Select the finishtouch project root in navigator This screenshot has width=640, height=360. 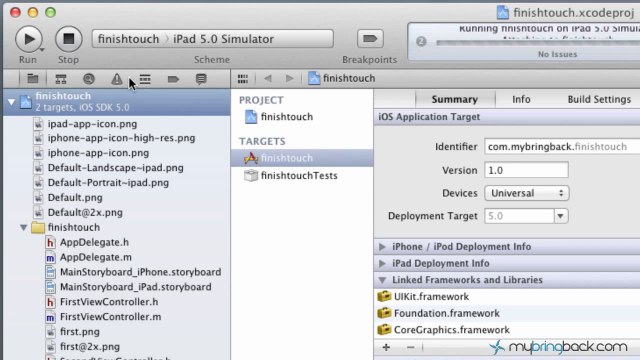pyautogui.click(x=117, y=101)
